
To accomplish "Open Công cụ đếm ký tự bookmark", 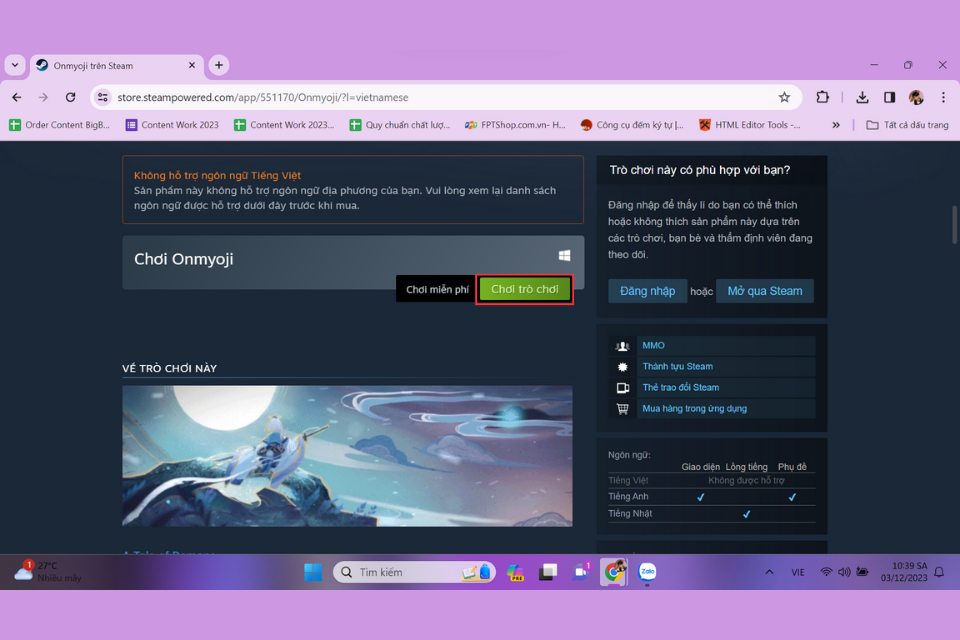I will 632,125.
